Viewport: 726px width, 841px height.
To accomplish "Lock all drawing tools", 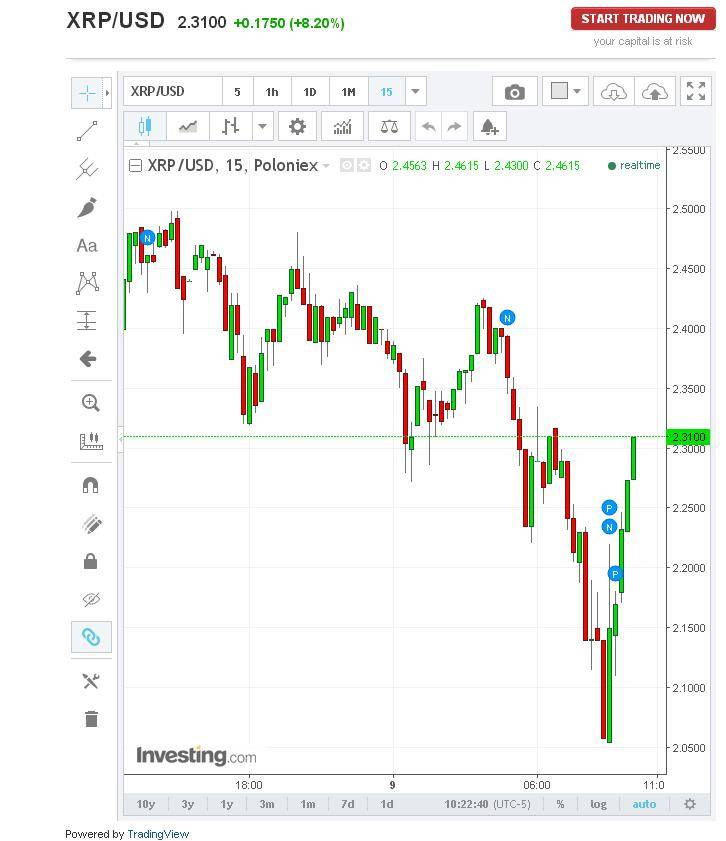I will [x=91, y=562].
